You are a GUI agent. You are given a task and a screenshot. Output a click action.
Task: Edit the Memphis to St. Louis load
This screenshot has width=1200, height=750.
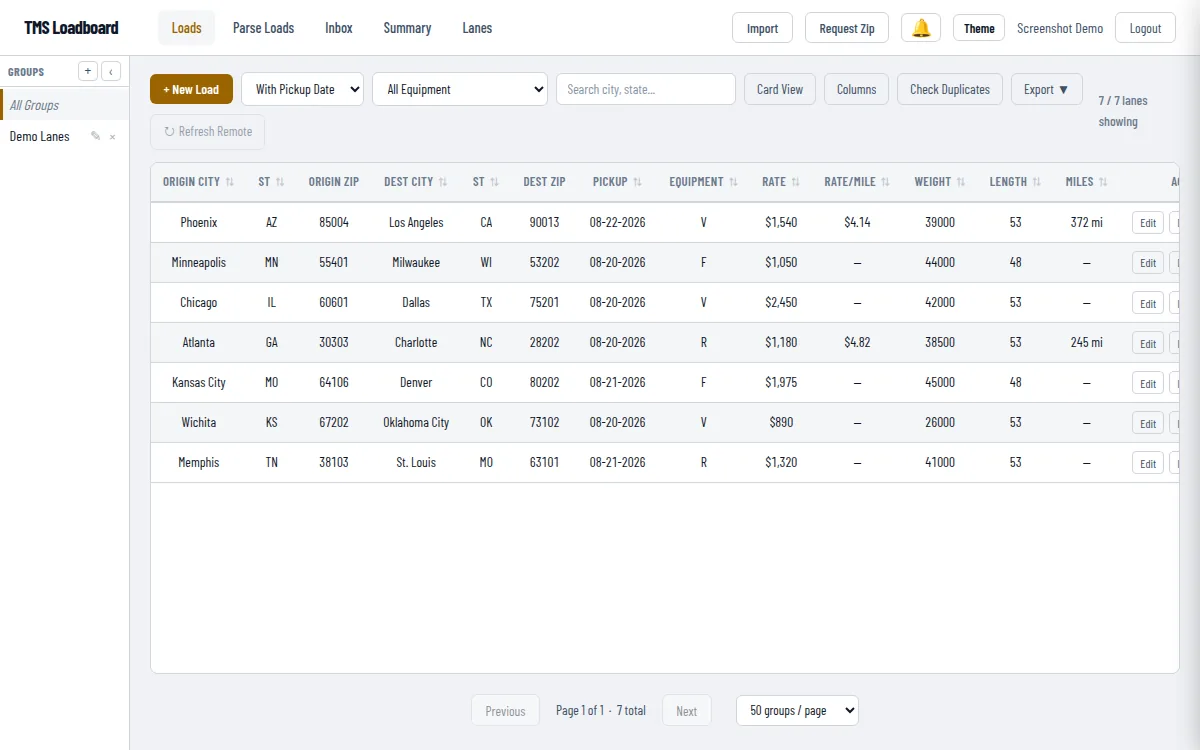(x=1148, y=463)
